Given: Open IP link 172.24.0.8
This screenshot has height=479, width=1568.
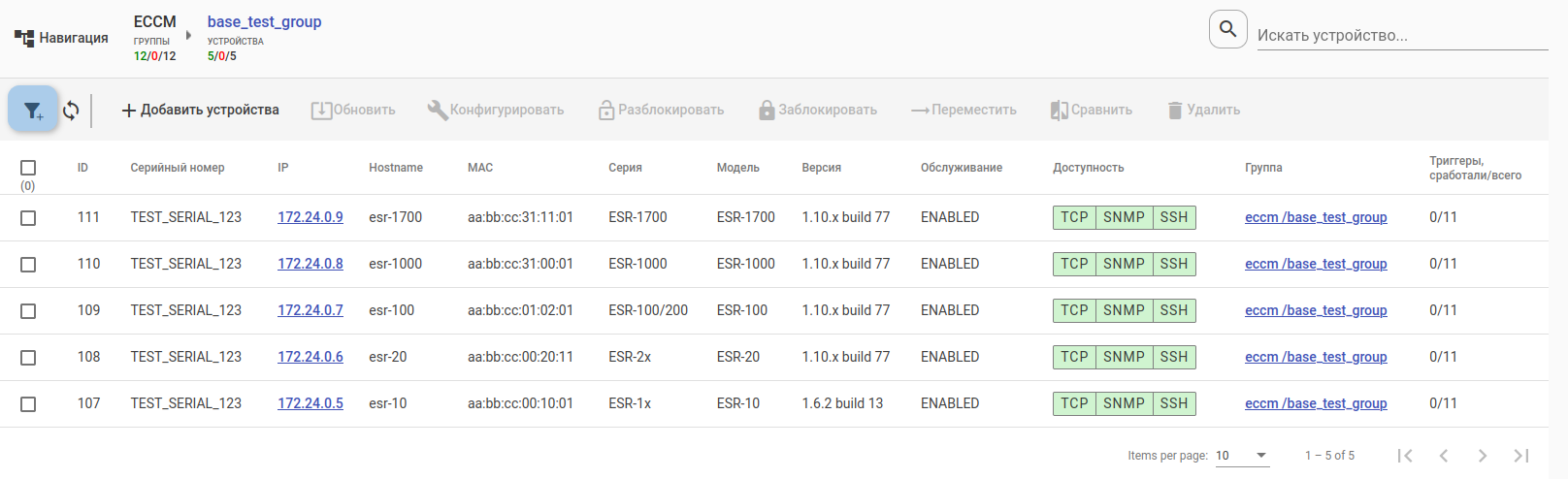Looking at the screenshot, I should pyautogui.click(x=310, y=264).
